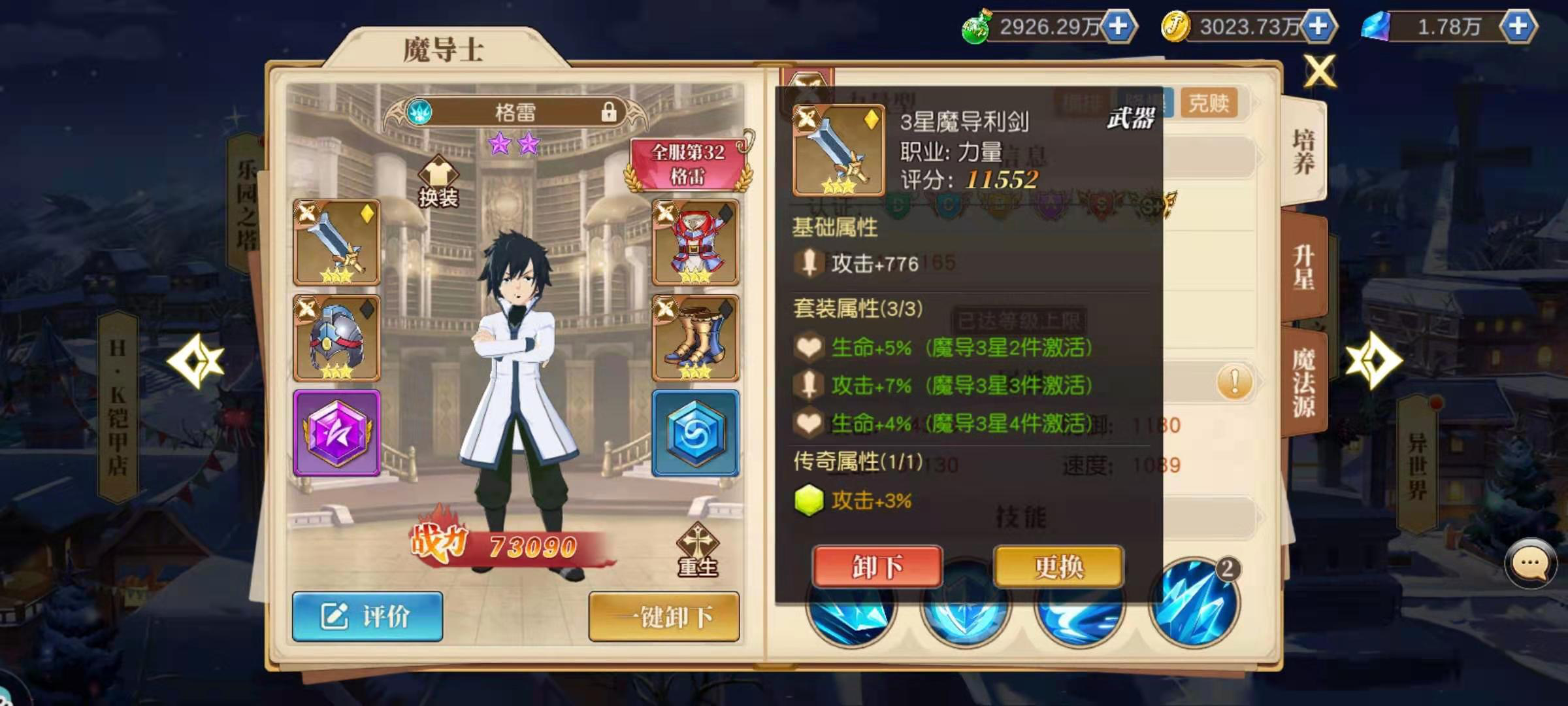Switch to the 魔法源 tab
Image resolution: width=1568 pixels, height=706 pixels.
1304,382
